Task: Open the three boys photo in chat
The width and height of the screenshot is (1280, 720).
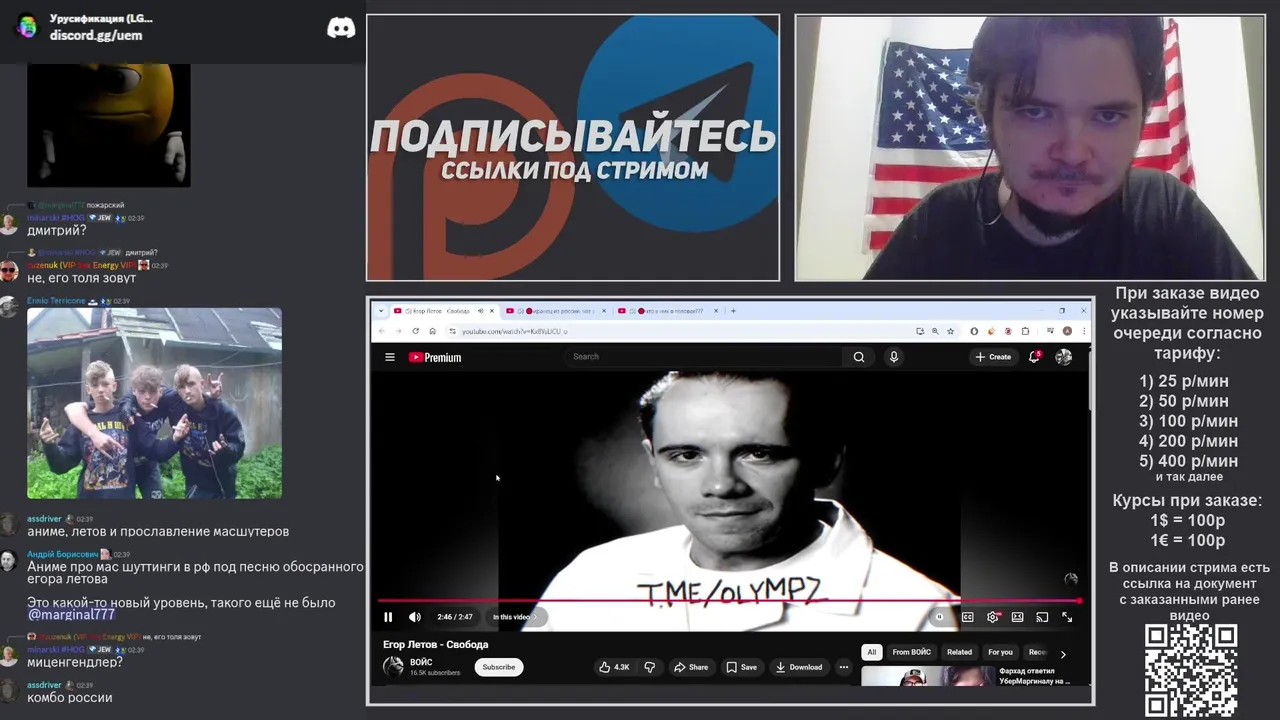Action: point(154,403)
